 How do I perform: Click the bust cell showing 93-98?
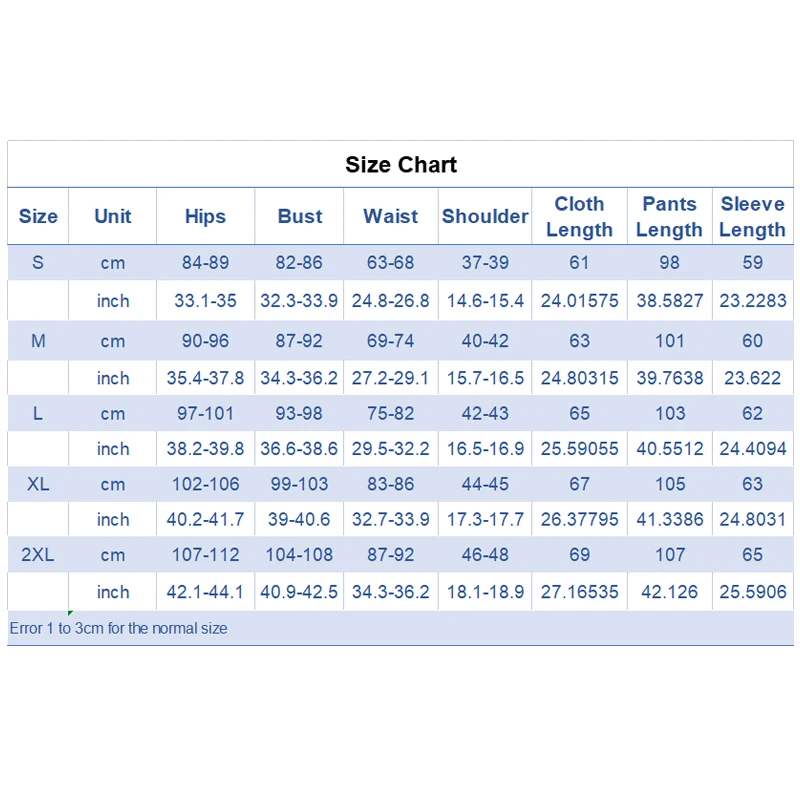299,413
